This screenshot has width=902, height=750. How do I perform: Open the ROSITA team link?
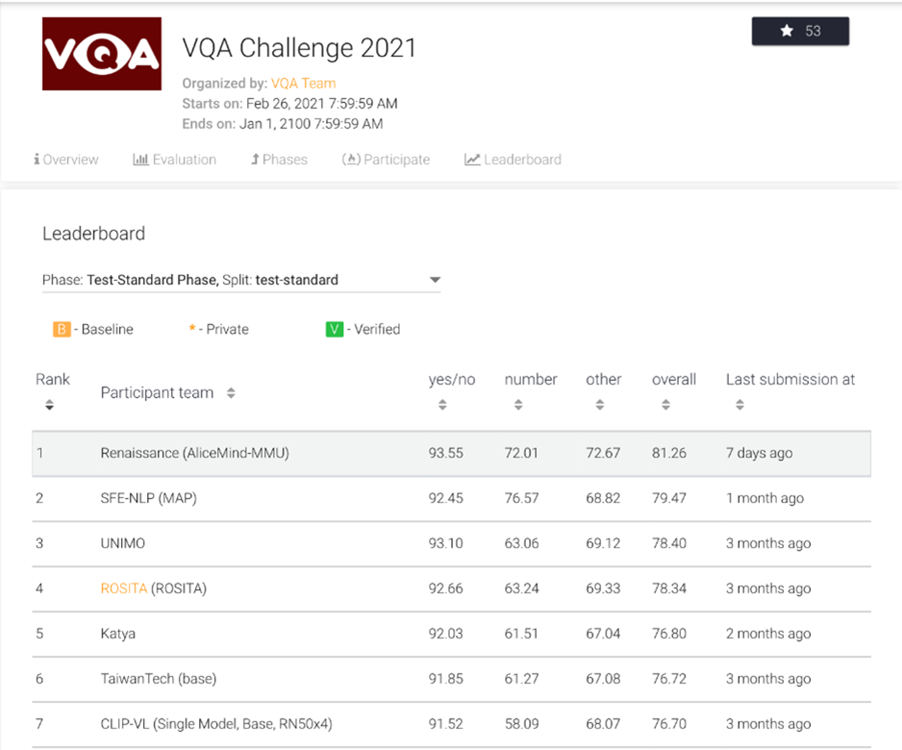[x=123, y=588]
